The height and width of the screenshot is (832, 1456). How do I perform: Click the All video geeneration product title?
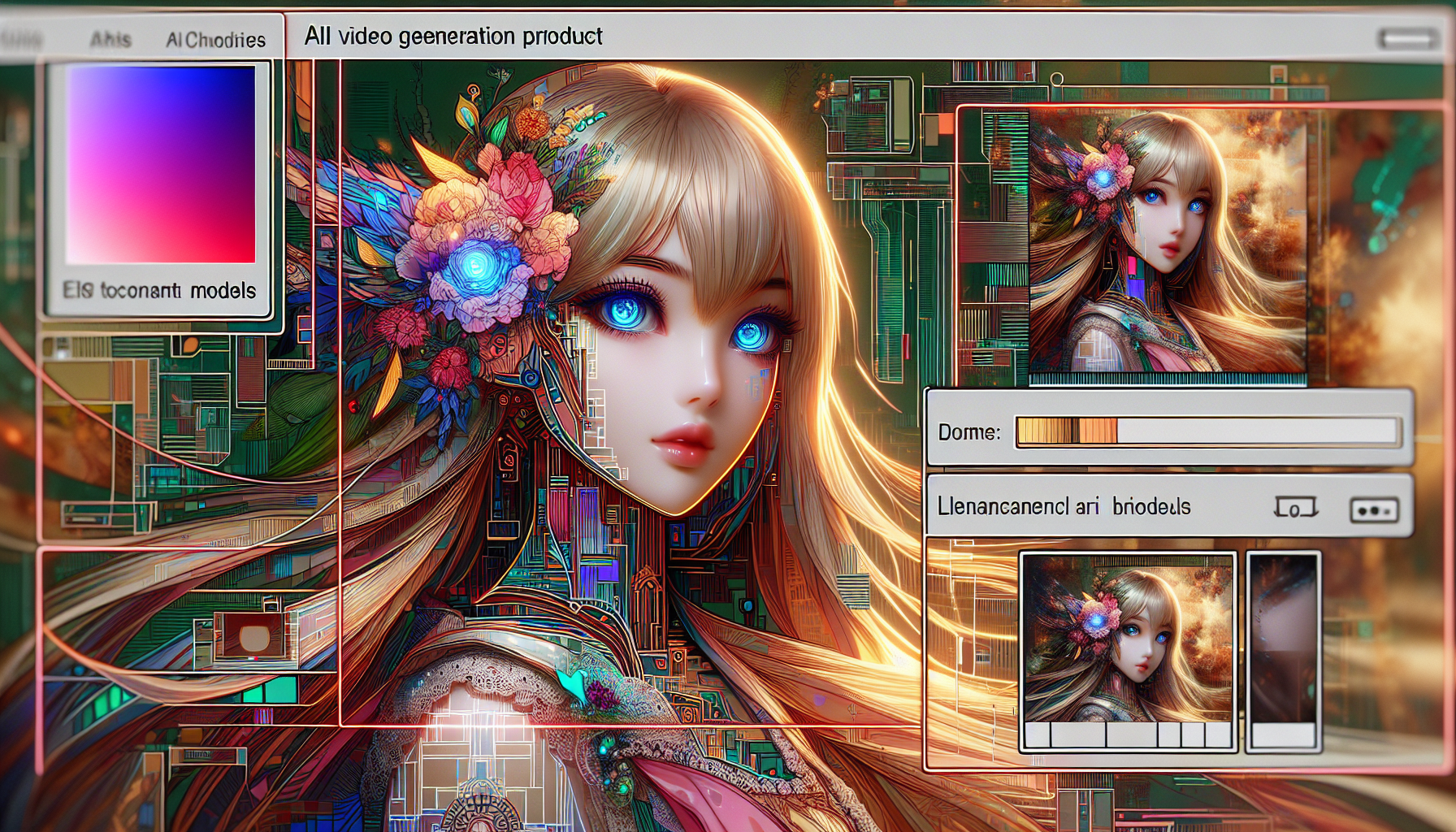453,37
